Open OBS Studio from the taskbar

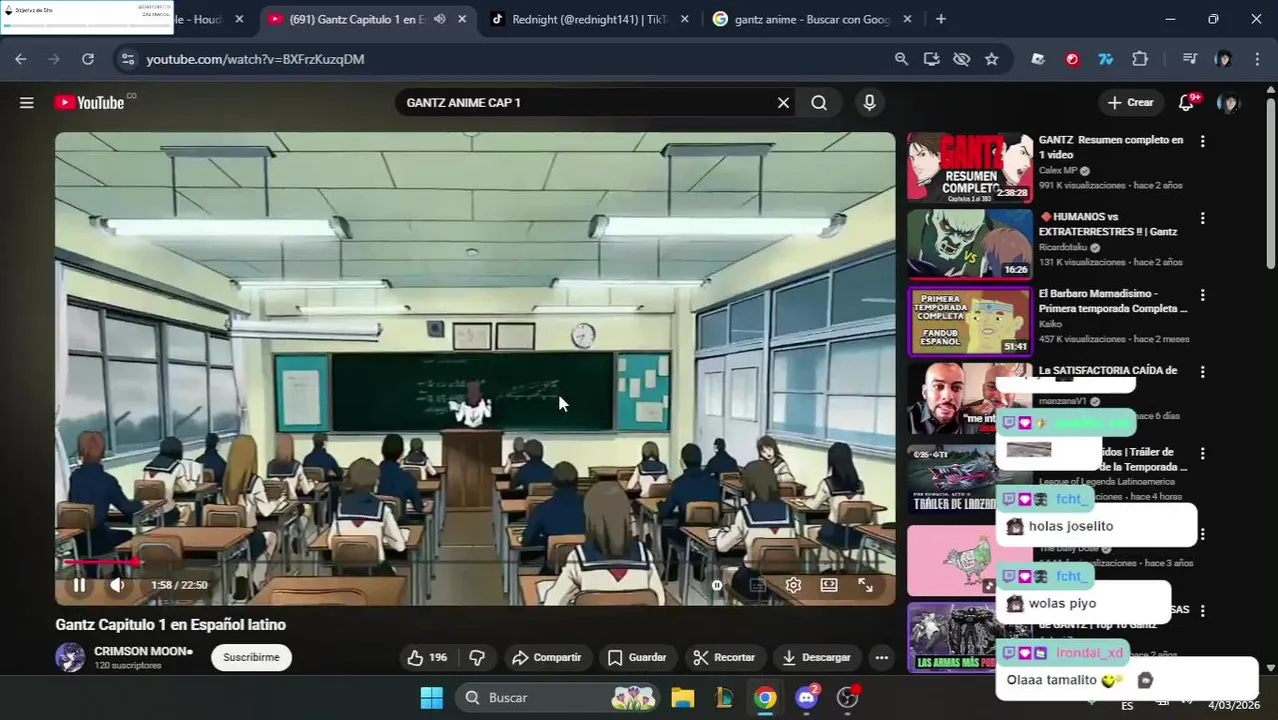coord(849,697)
